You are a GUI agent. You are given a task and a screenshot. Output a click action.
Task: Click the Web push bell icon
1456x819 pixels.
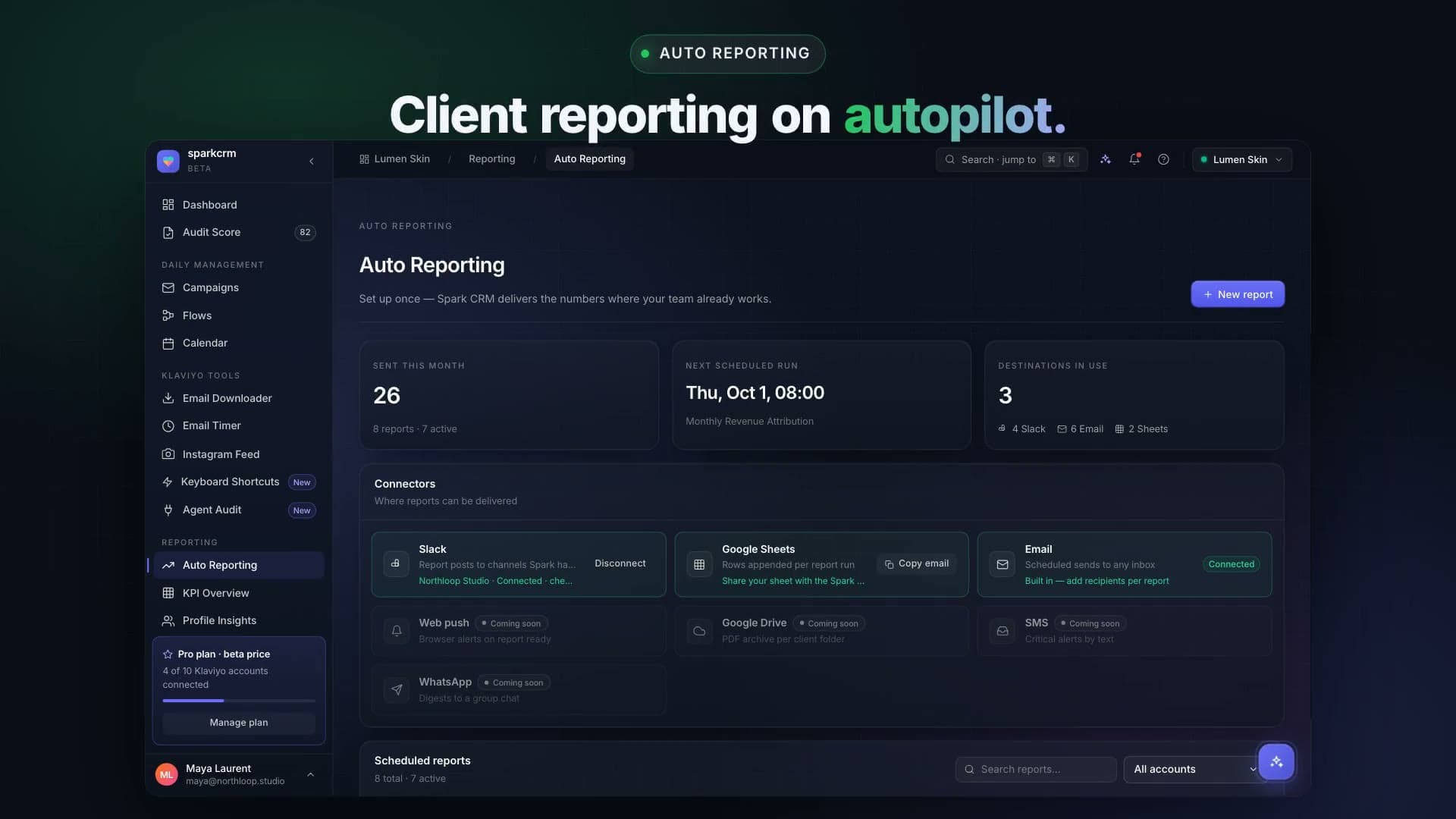pos(396,630)
